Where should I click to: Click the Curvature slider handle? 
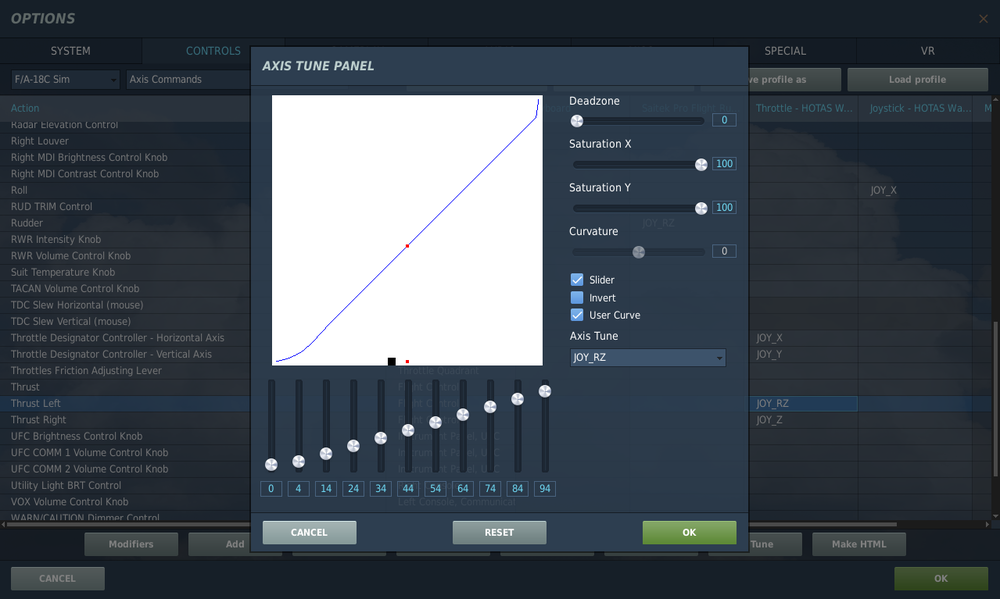point(638,252)
